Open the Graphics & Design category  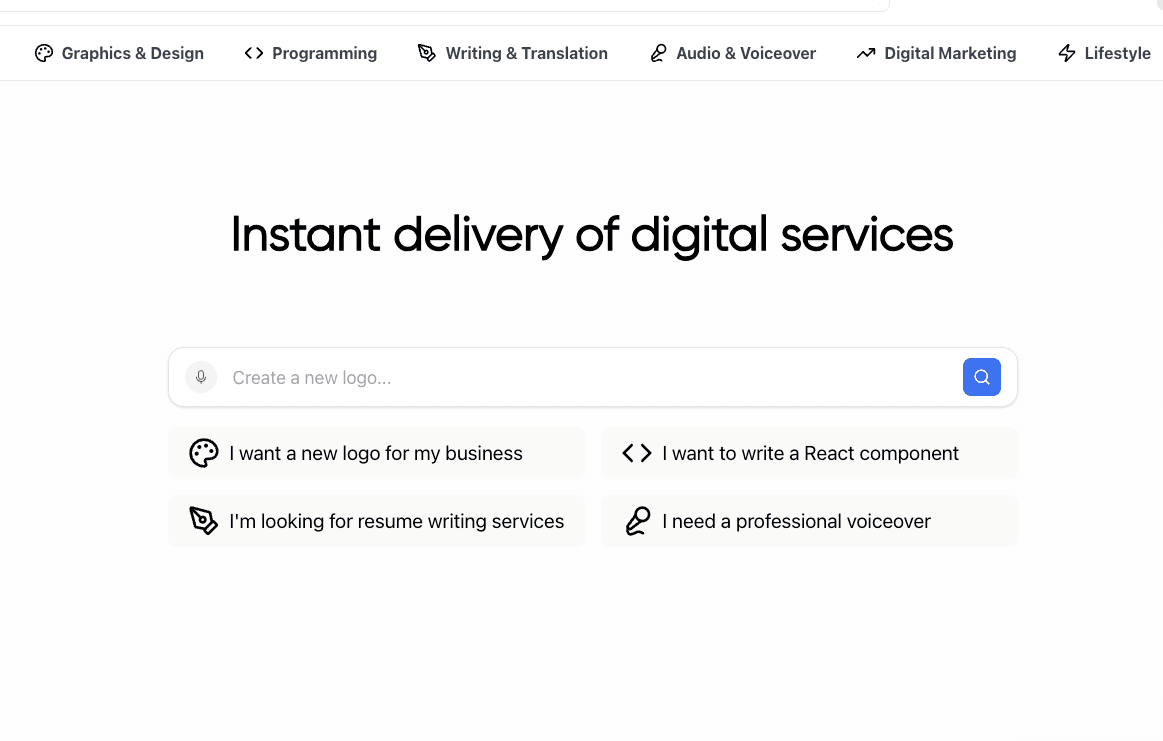point(119,53)
